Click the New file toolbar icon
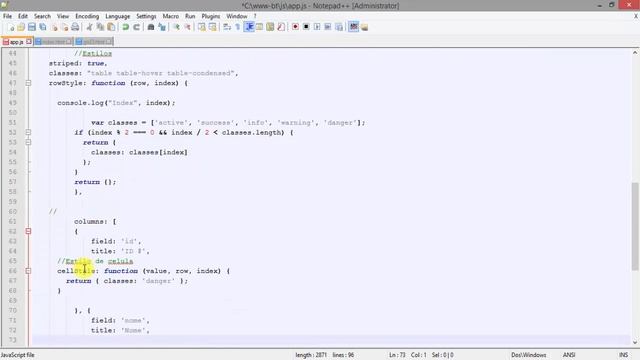The image size is (640, 360). (x=11, y=27)
